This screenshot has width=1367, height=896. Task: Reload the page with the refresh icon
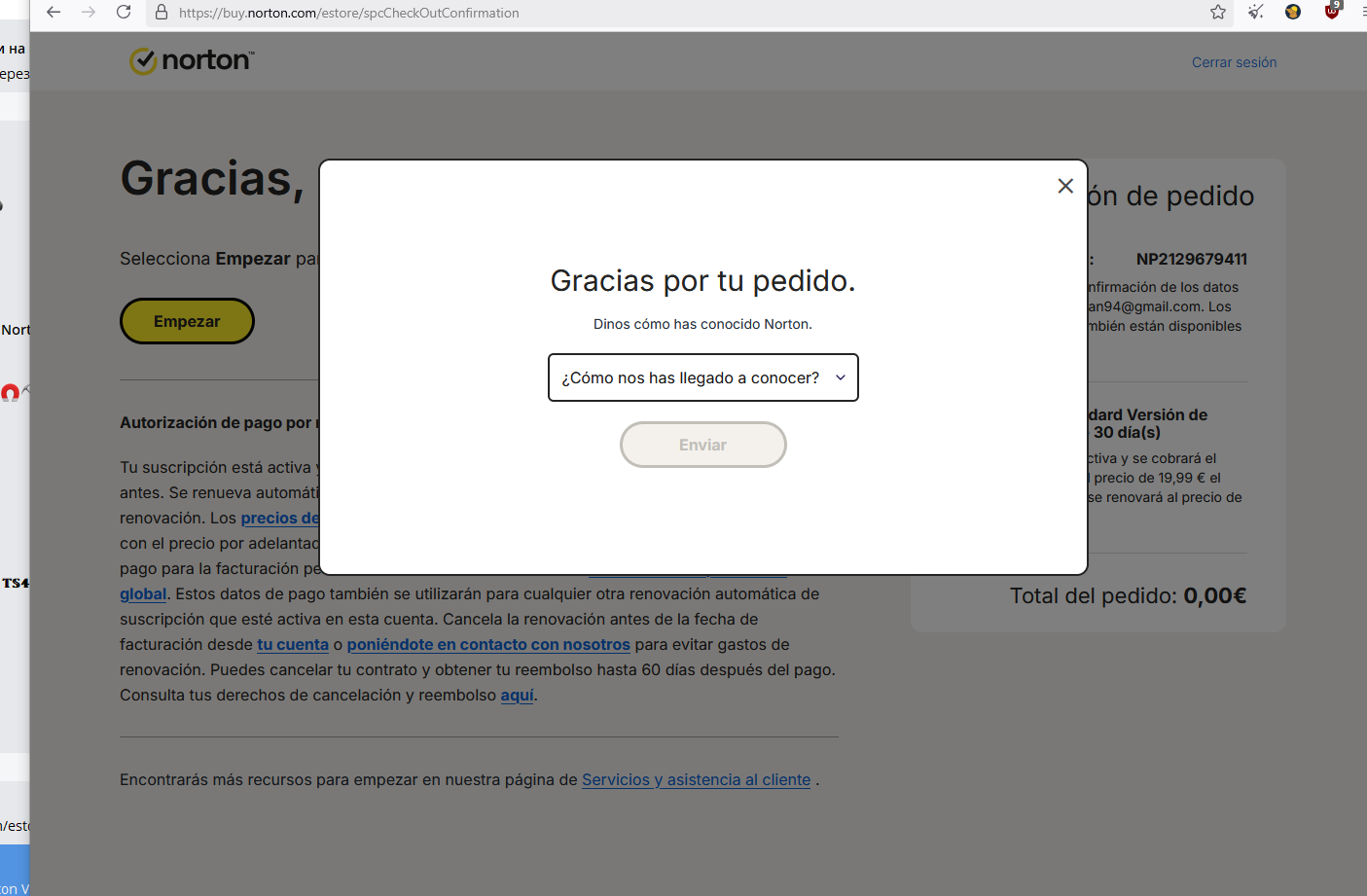coord(124,13)
